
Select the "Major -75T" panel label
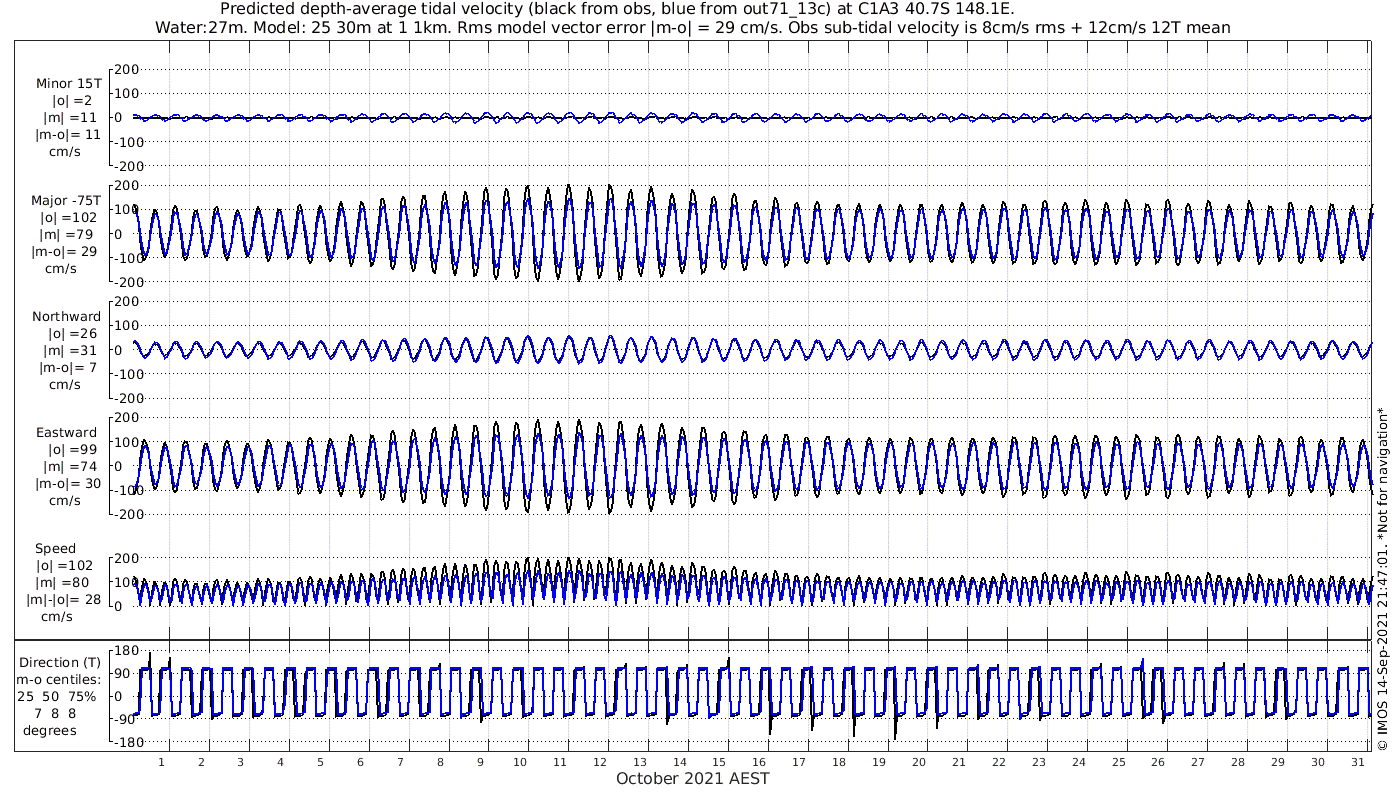66,201
